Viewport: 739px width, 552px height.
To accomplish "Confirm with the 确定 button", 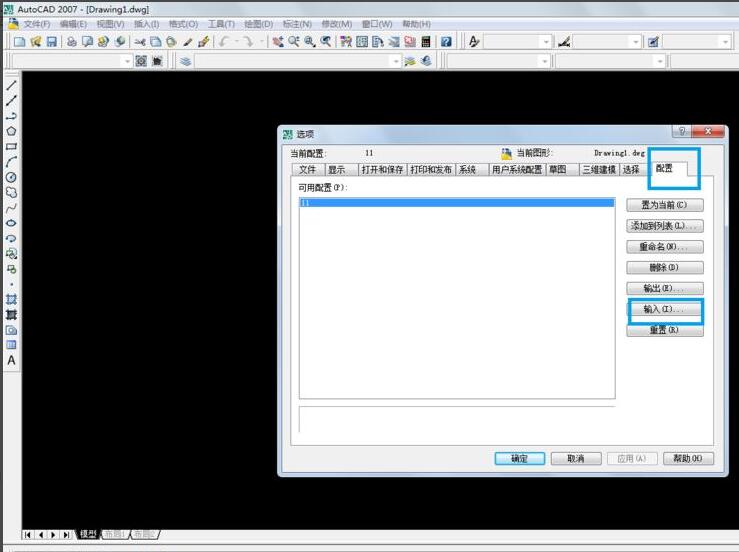I will (519, 459).
